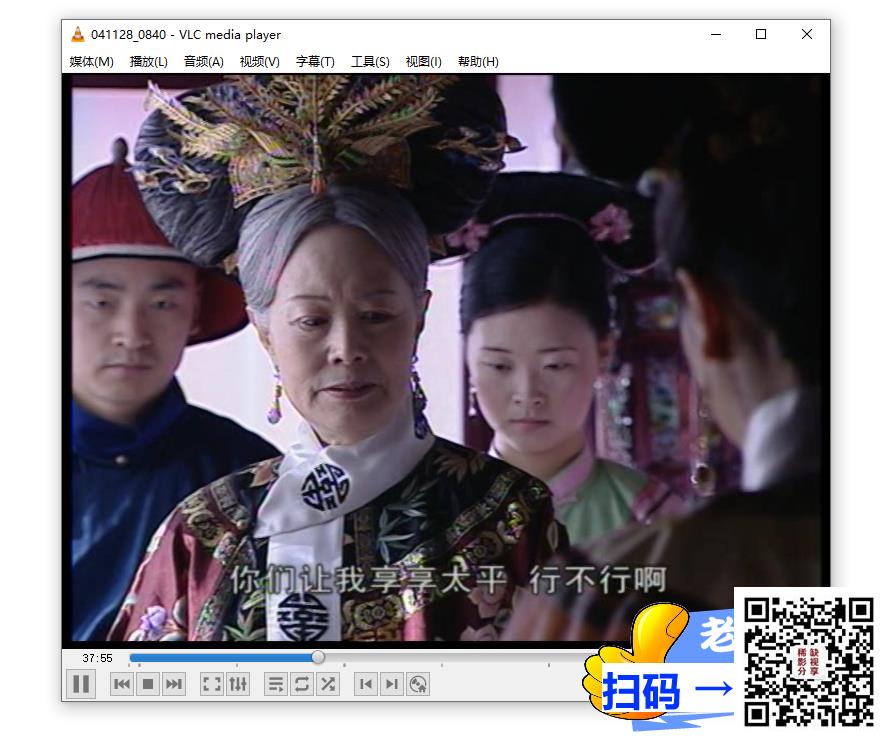Jump to the previous media item
Viewport: 884px width, 737px height.
(121, 684)
